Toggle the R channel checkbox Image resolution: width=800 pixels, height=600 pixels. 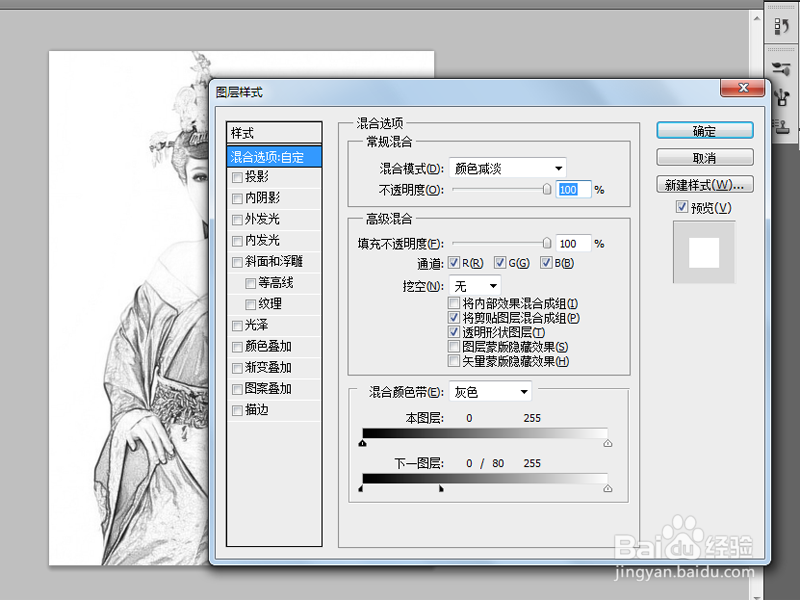click(454, 263)
